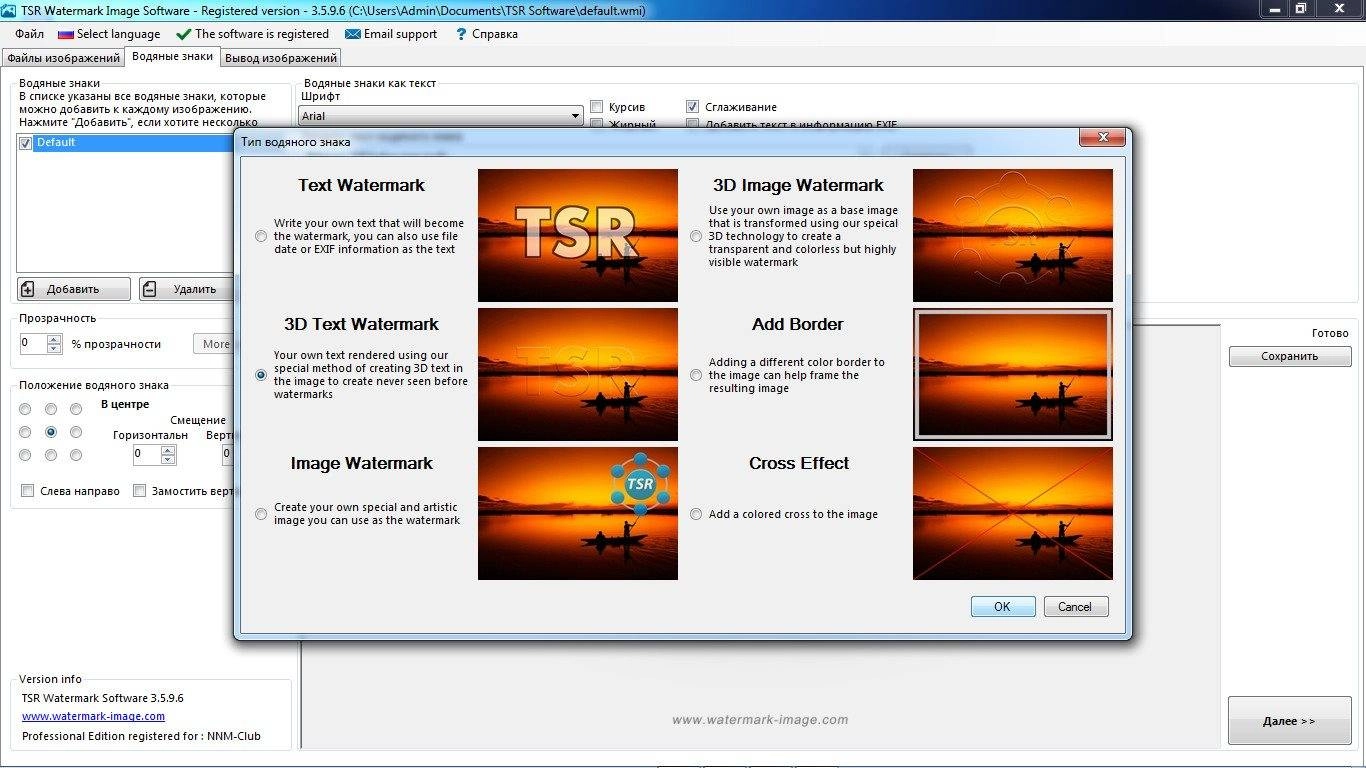Select the Cross Effect radio button

(x=696, y=514)
